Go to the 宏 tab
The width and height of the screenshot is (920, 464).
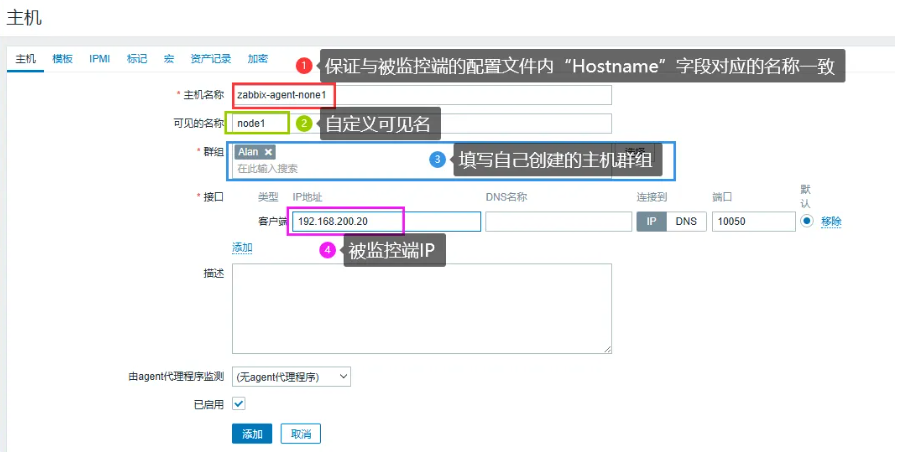[x=169, y=59]
